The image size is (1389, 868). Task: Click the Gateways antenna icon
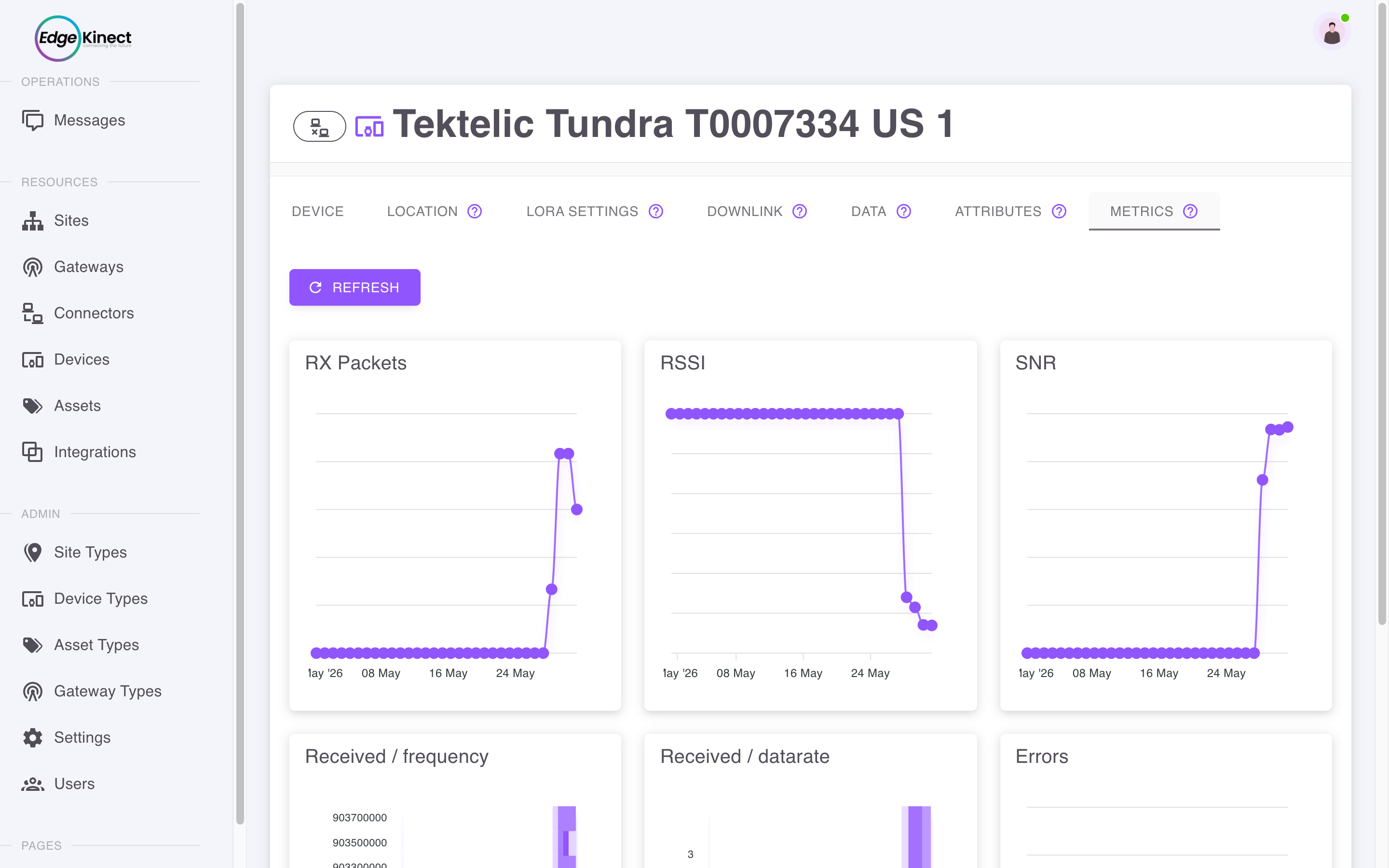click(33, 267)
